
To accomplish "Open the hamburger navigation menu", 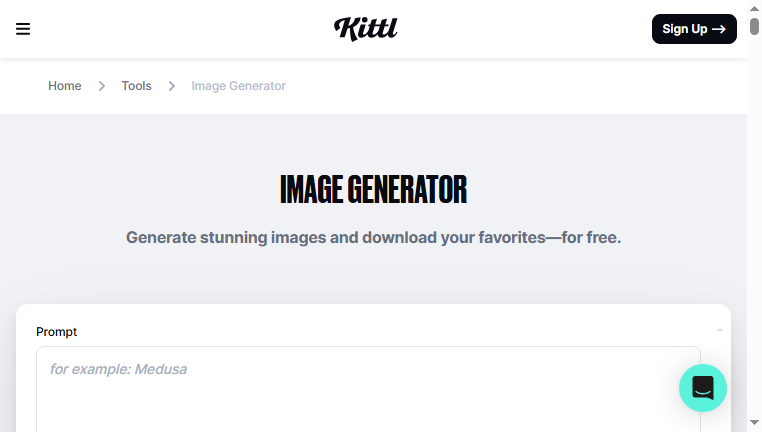I will click(x=23, y=29).
